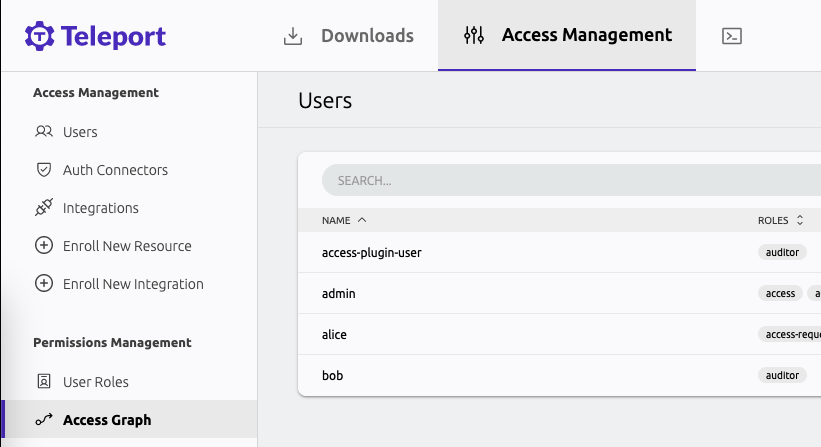Click the Access Graph icon
The width and height of the screenshot is (821, 447).
click(43, 420)
